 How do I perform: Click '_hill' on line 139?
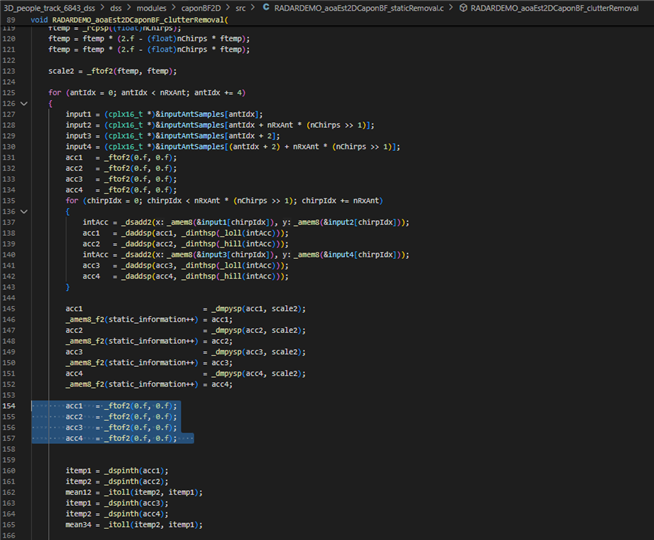(x=233, y=244)
